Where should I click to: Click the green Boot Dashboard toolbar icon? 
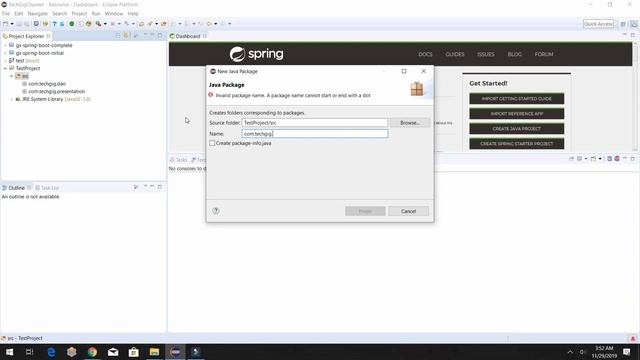click(71, 24)
